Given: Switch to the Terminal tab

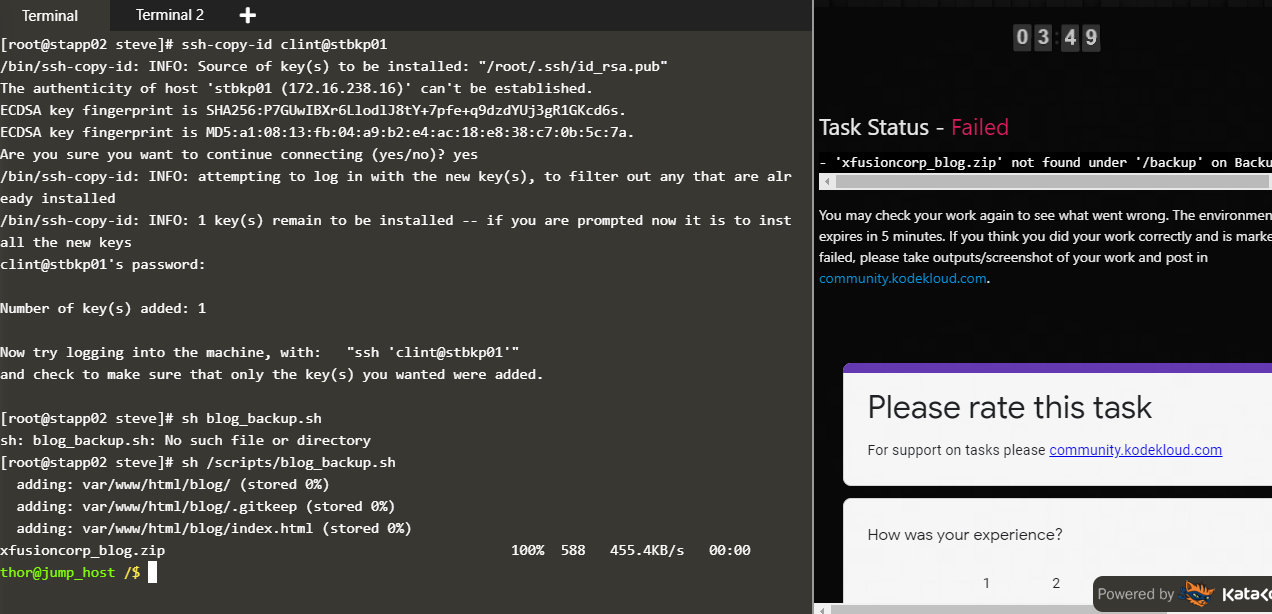Looking at the screenshot, I should (x=50, y=15).
